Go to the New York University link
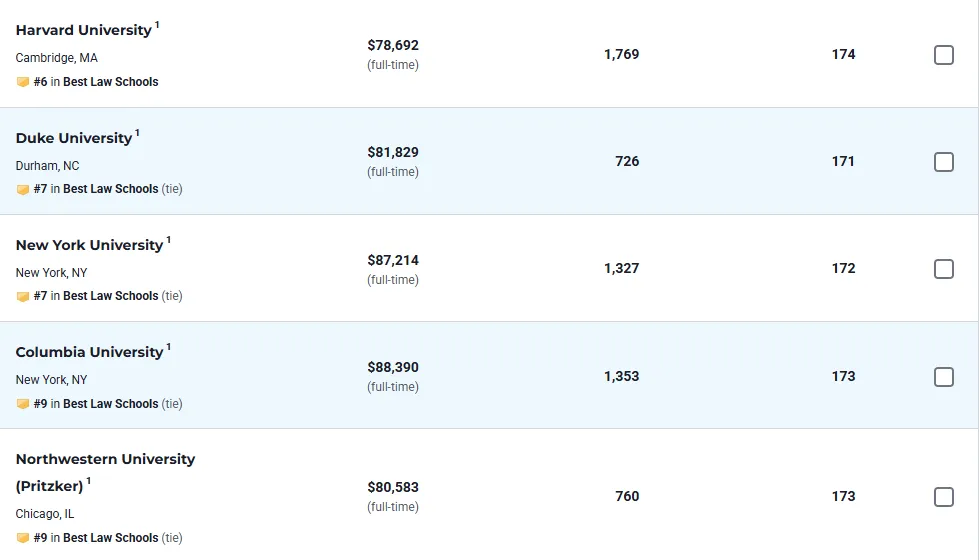 pyautogui.click(x=89, y=245)
